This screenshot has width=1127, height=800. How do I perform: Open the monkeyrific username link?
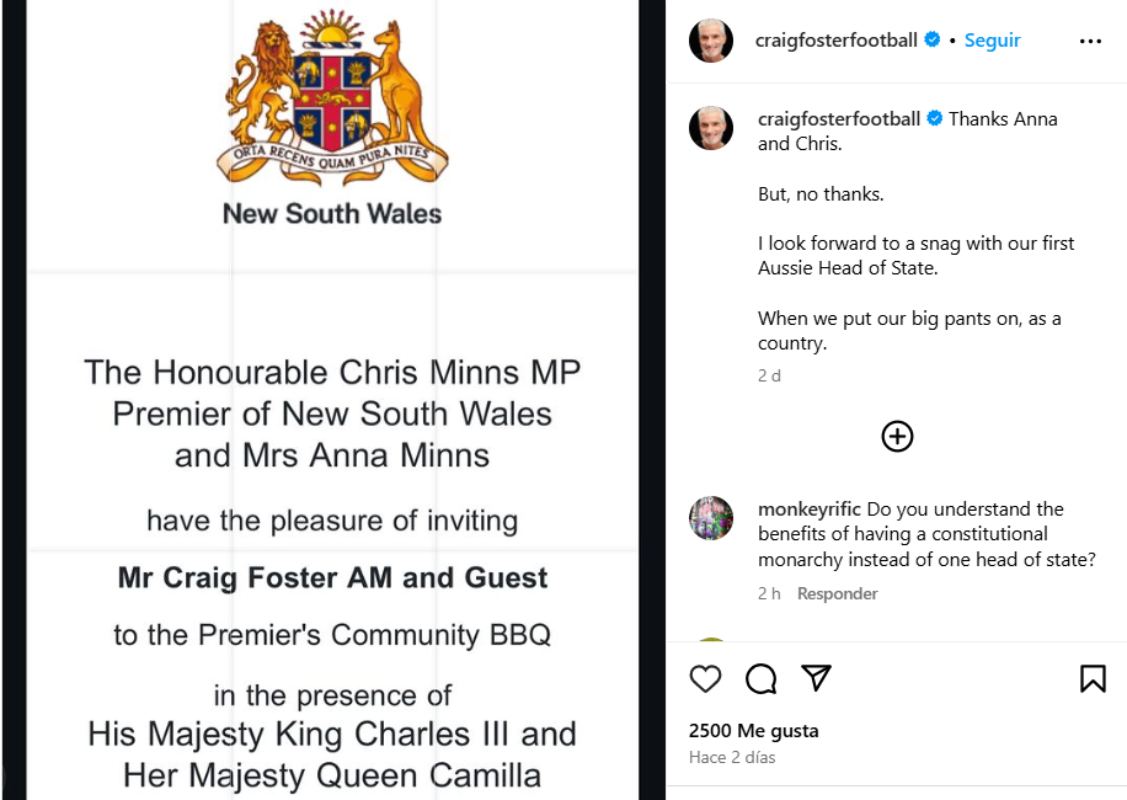pyautogui.click(x=809, y=509)
